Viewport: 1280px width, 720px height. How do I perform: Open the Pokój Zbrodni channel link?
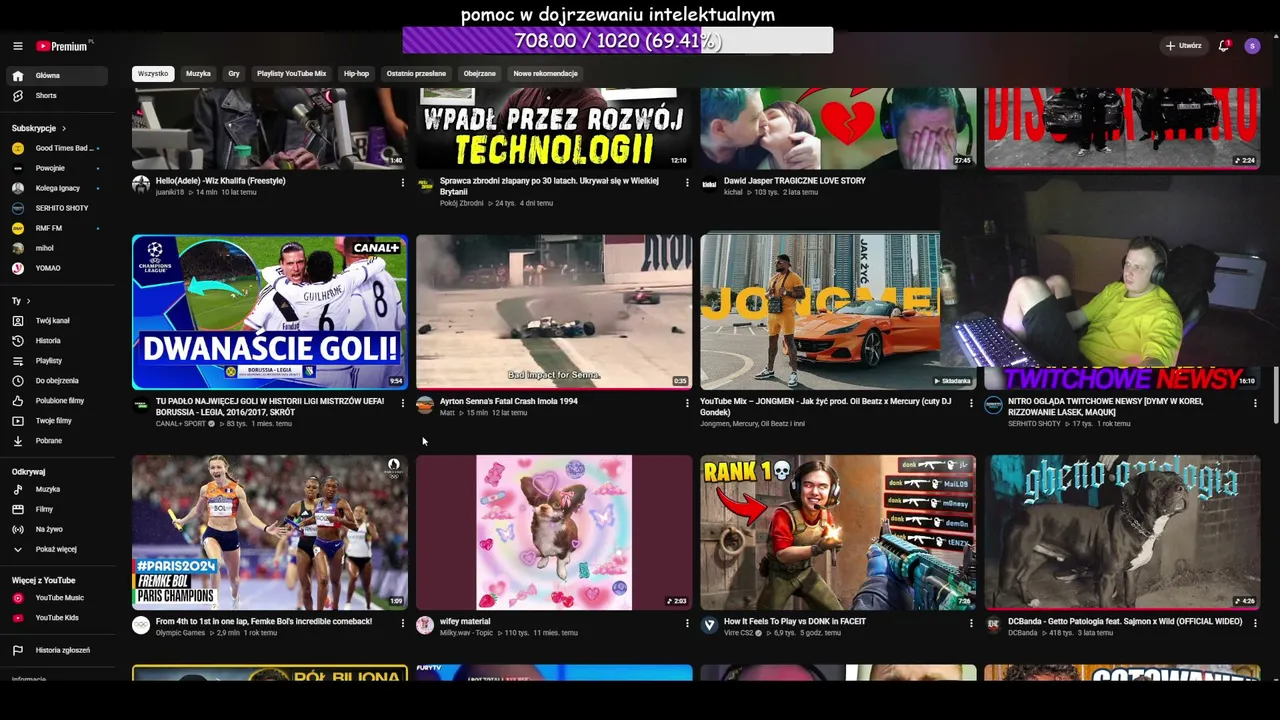click(462, 204)
